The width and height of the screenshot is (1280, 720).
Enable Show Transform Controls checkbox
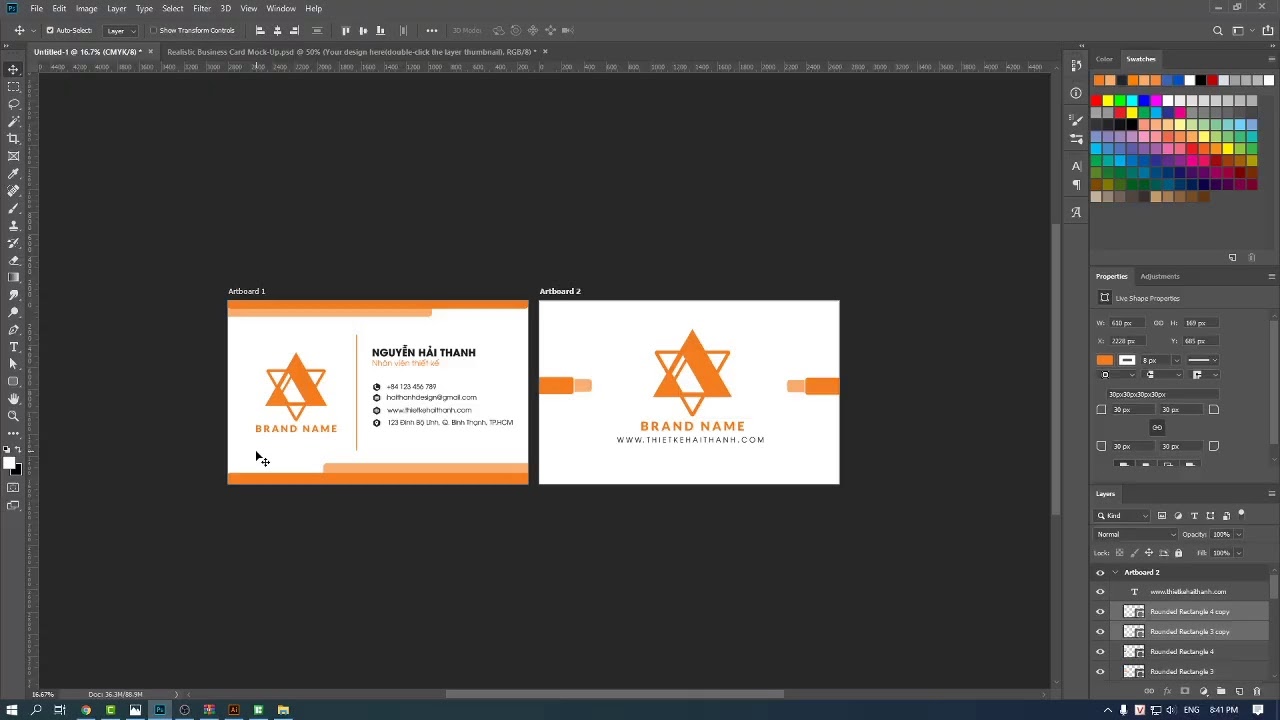click(x=153, y=31)
